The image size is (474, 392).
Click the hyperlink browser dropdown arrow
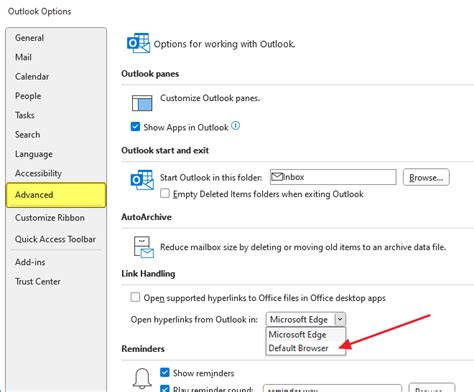pyautogui.click(x=340, y=319)
